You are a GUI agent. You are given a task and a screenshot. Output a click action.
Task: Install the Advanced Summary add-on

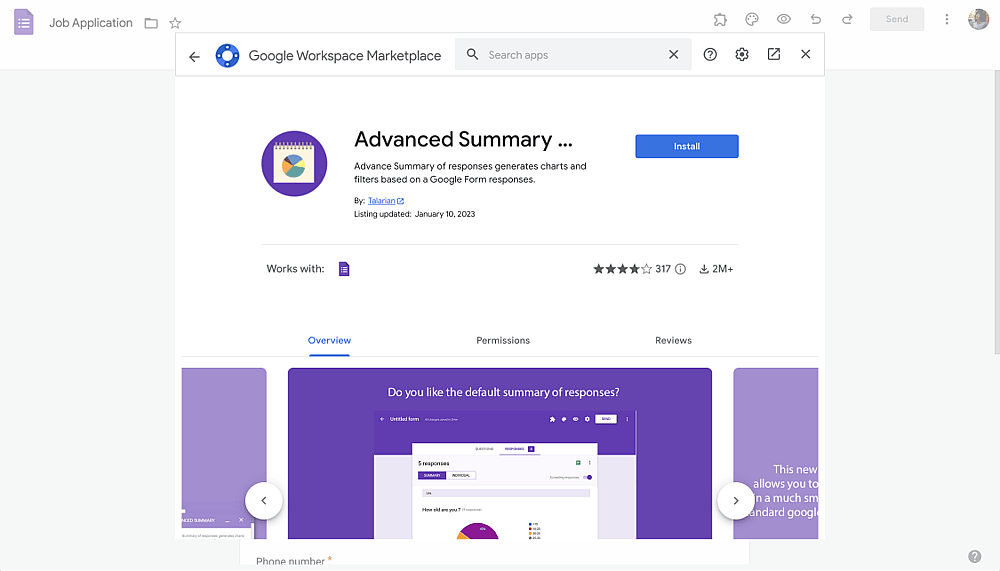pyautogui.click(x=687, y=146)
